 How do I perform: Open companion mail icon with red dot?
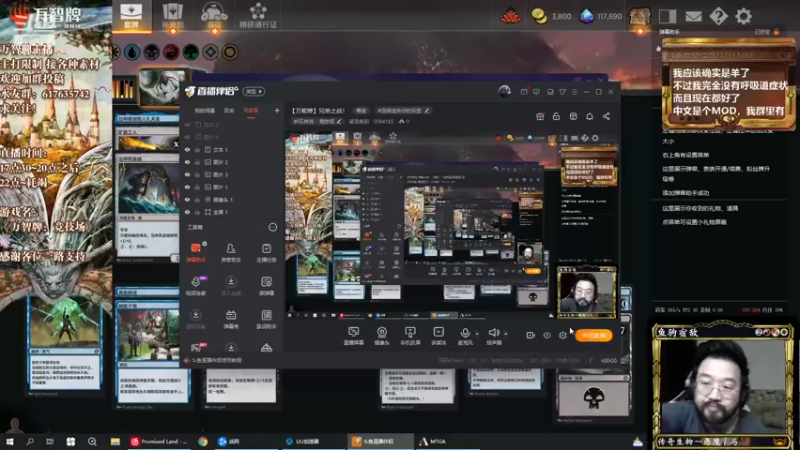tap(524, 92)
